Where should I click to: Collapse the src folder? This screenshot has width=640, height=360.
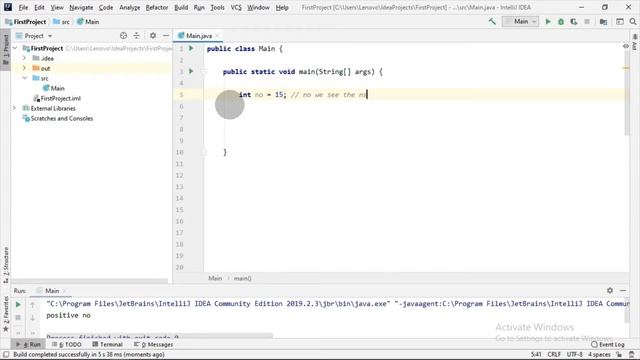(24, 78)
